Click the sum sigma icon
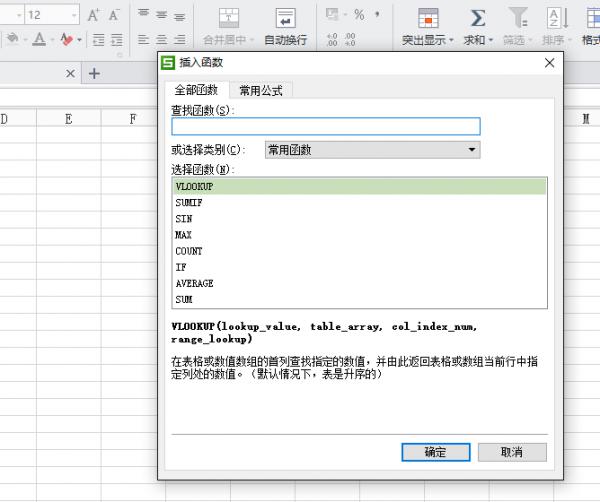This screenshot has height=502, width=600. point(478,18)
